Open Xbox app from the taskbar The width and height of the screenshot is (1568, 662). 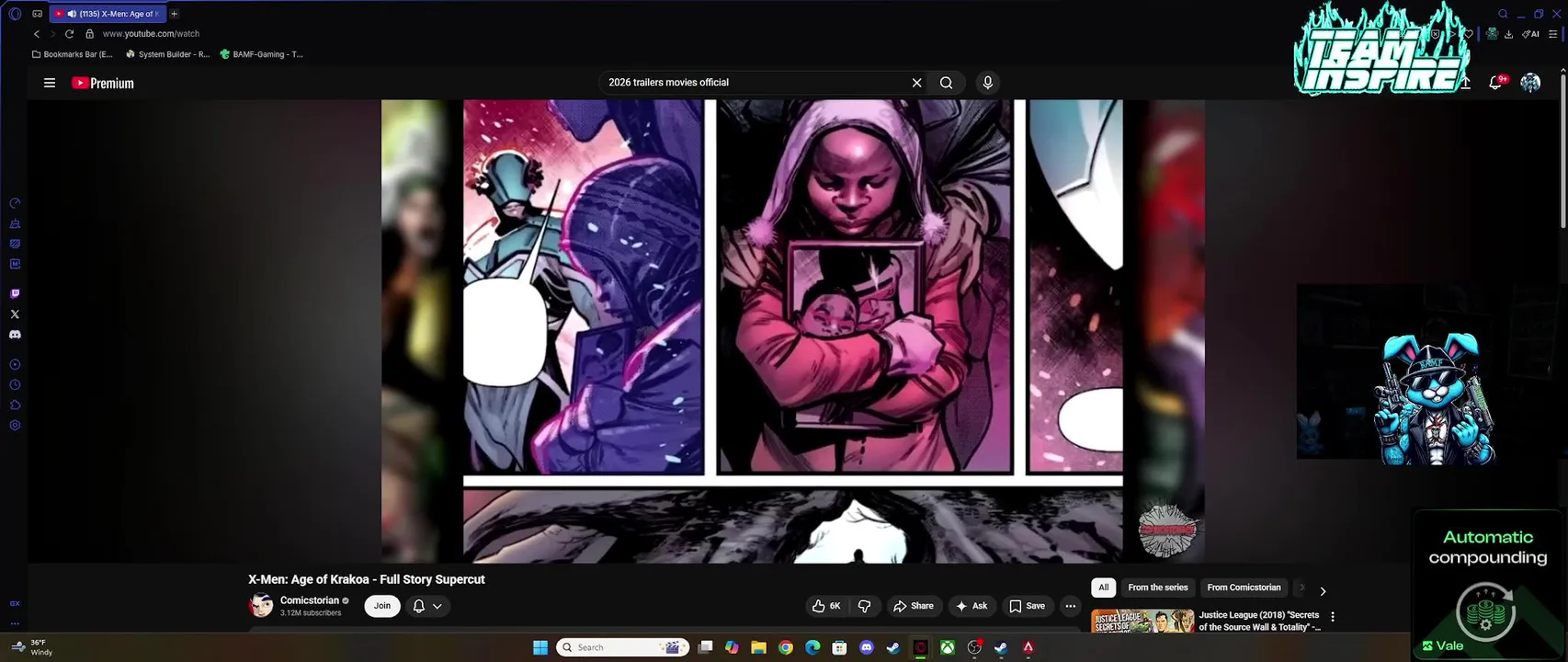click(x=947, y=647)
